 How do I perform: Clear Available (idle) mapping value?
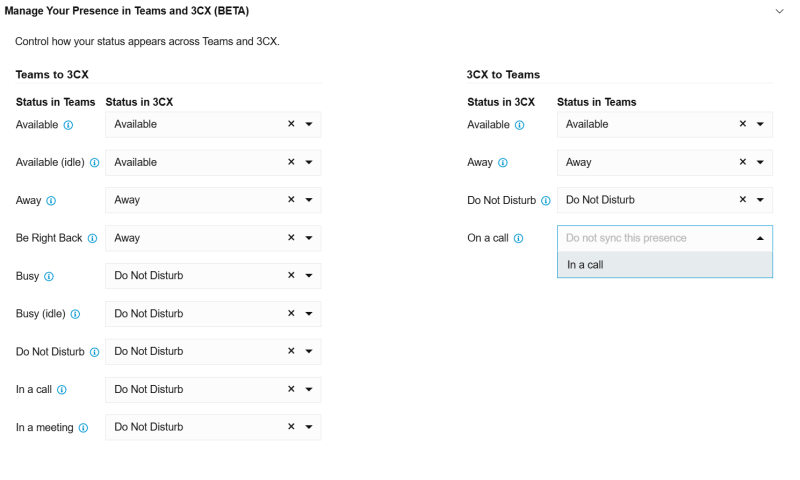click(x=291, y=162)
